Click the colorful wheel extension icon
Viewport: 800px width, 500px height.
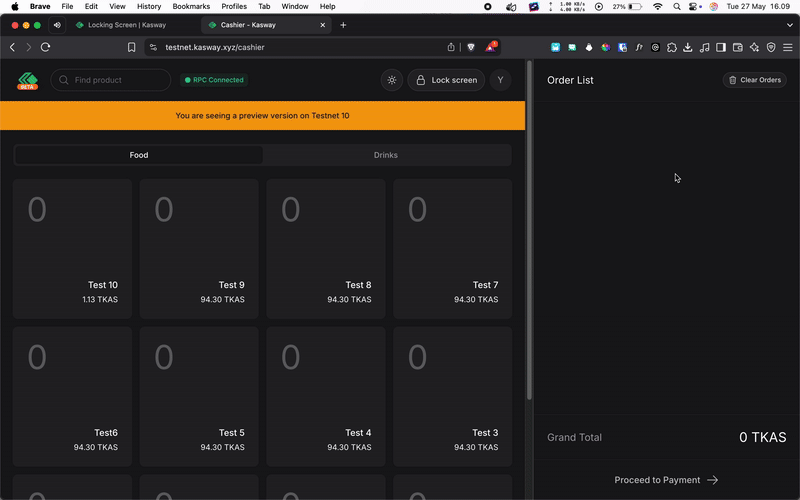[606, 47]
